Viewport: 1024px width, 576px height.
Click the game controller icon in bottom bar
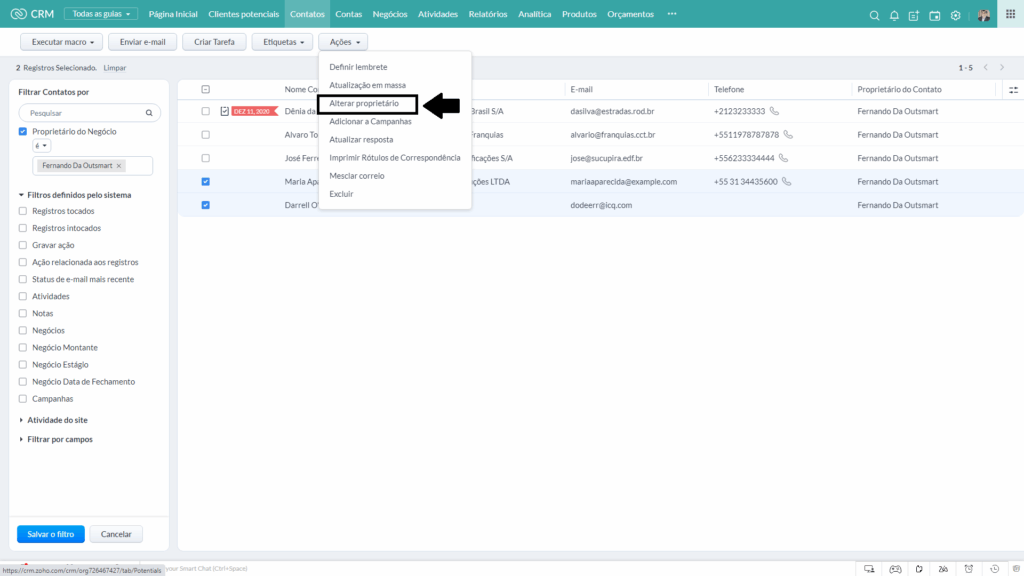coord(895,569)
